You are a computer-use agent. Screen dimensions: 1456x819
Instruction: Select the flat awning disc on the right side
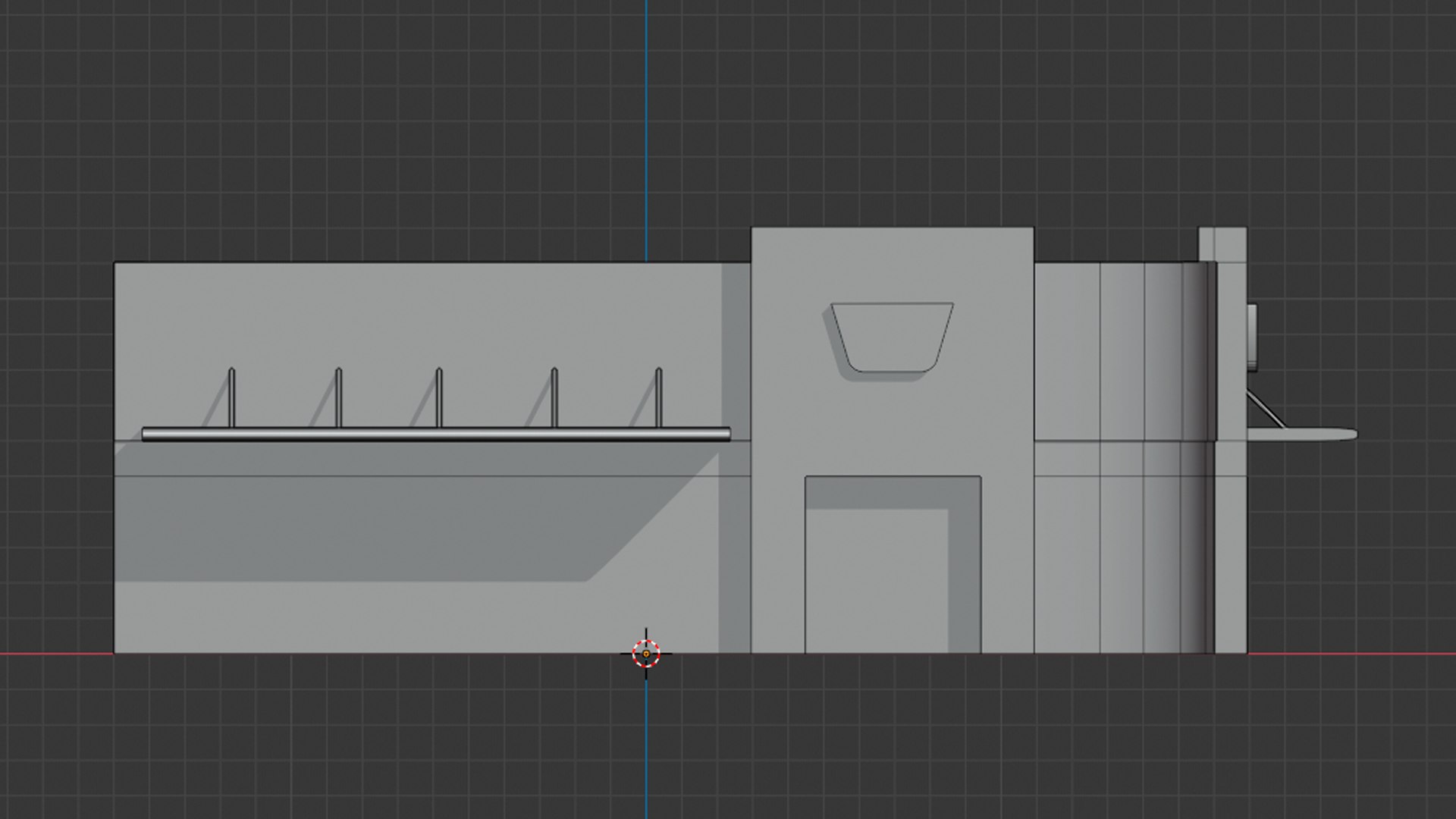pyautogui.click(x=1302, y=434)
